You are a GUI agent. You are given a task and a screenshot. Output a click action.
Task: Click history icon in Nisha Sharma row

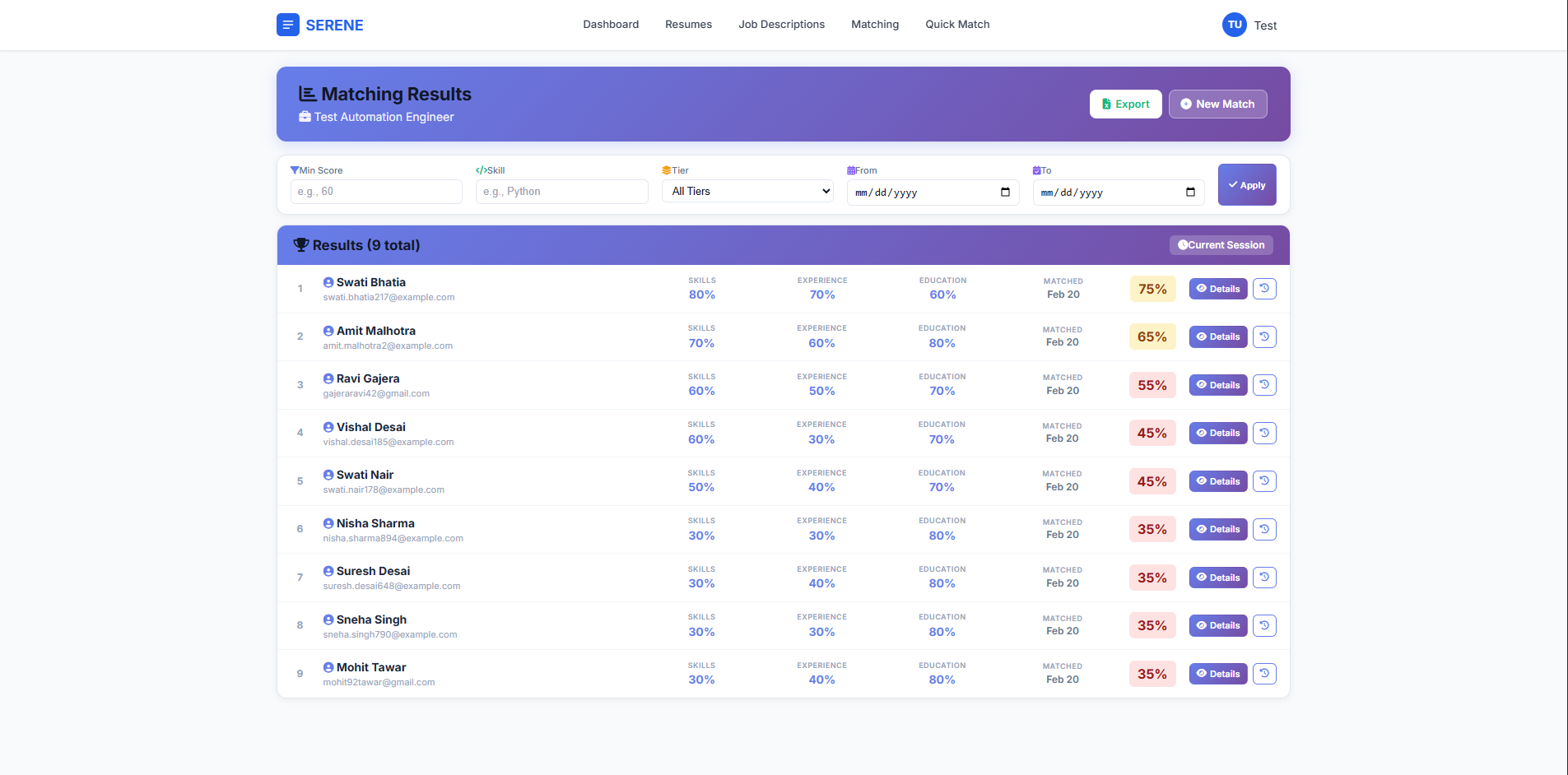click(x=1264, y=529)
